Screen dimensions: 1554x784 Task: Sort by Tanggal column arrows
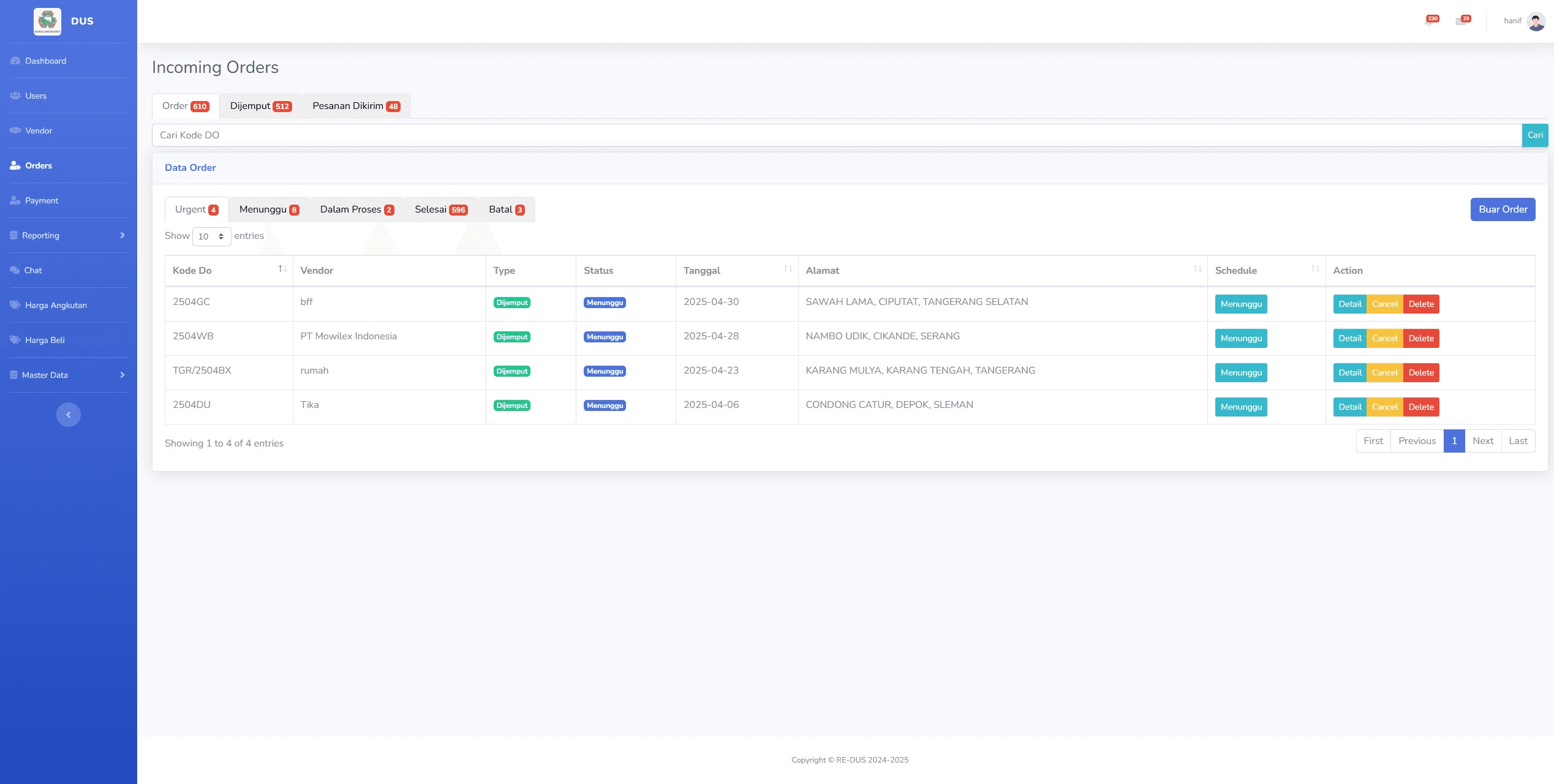(x=788, y=269)
